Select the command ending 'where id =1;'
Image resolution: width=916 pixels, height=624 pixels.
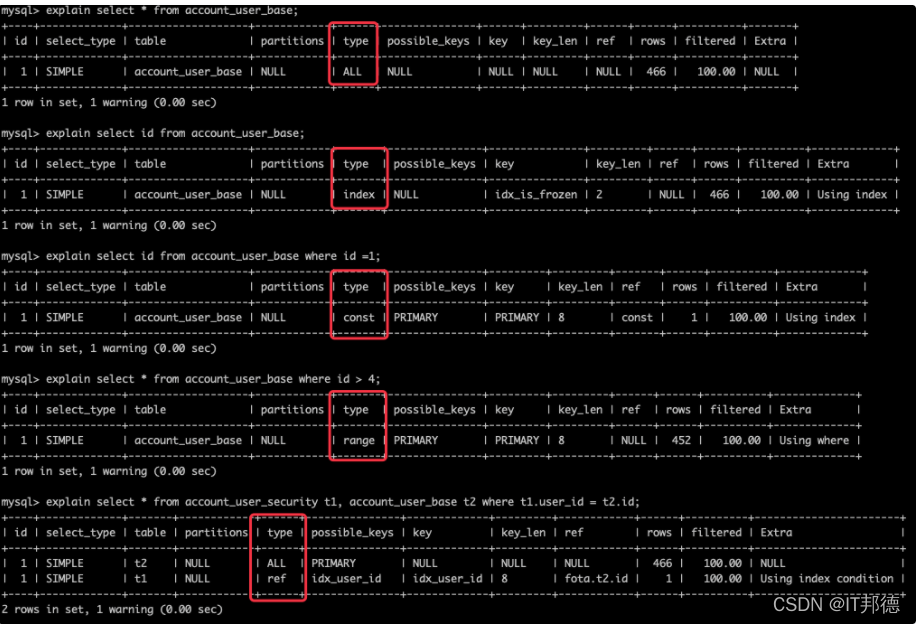pos(213,256)
